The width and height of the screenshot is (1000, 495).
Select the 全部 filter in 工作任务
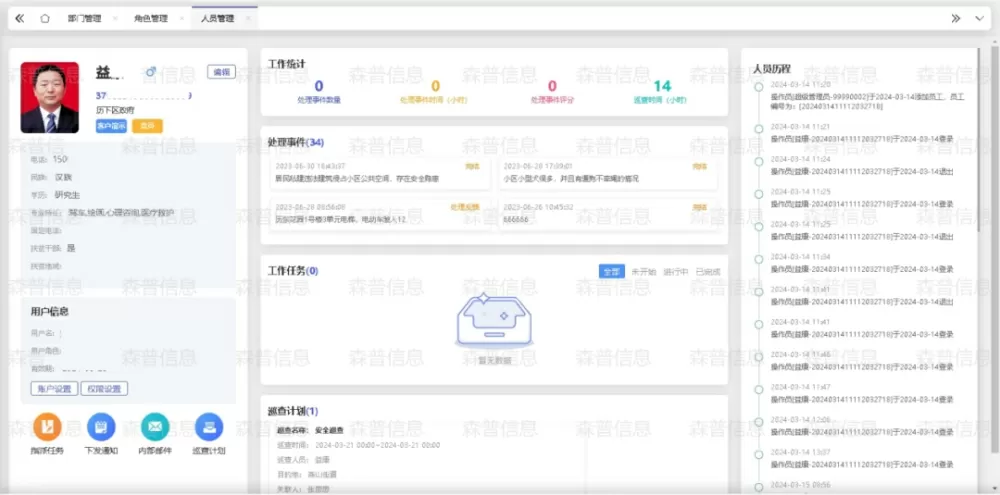pos(612,271)
